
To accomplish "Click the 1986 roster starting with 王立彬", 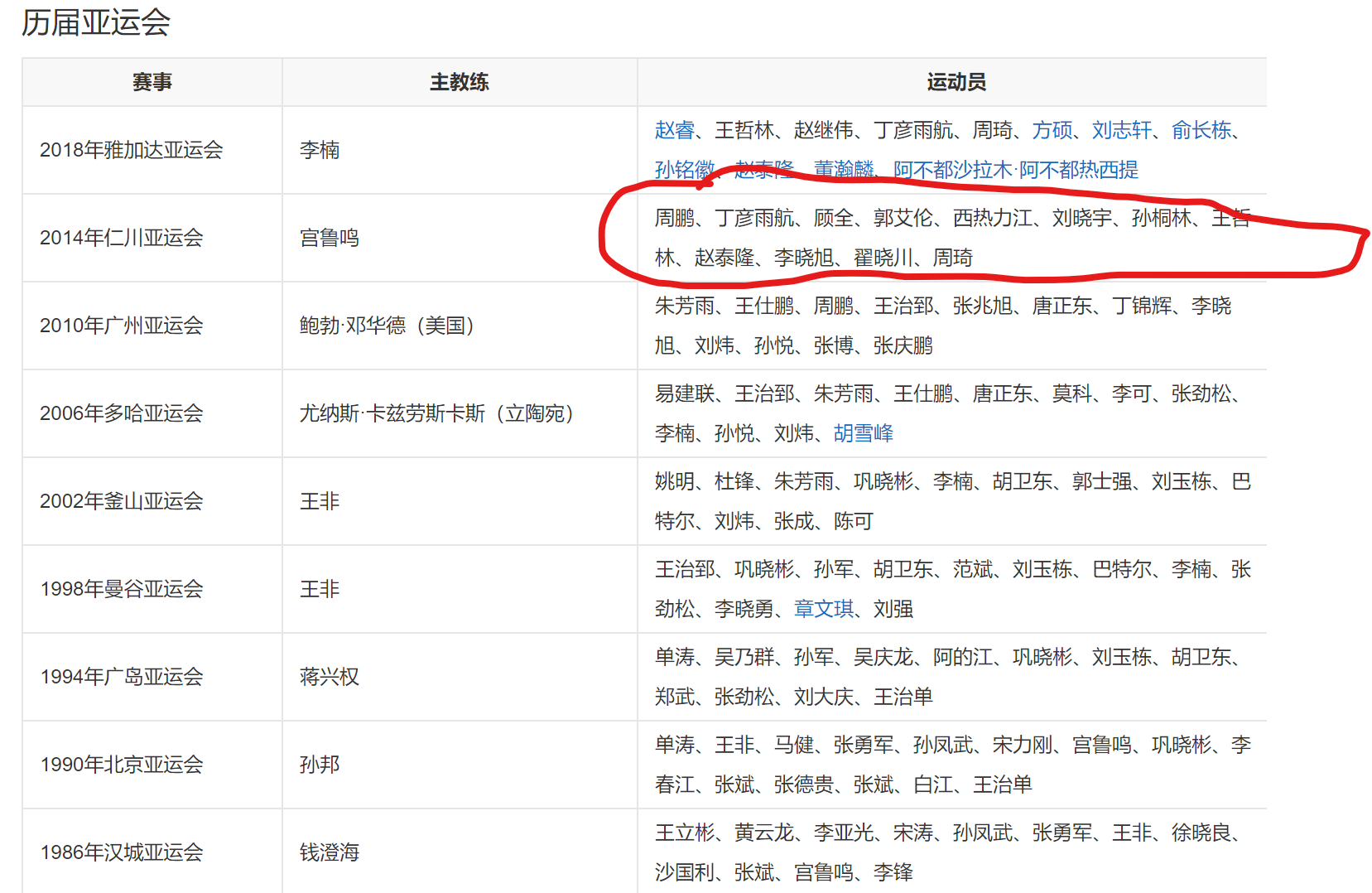I will (x=947, y=852).
